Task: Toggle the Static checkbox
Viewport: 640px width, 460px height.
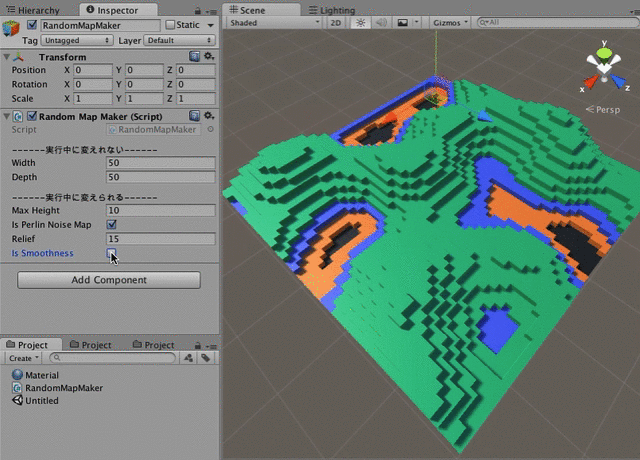Action: [170, 25]
